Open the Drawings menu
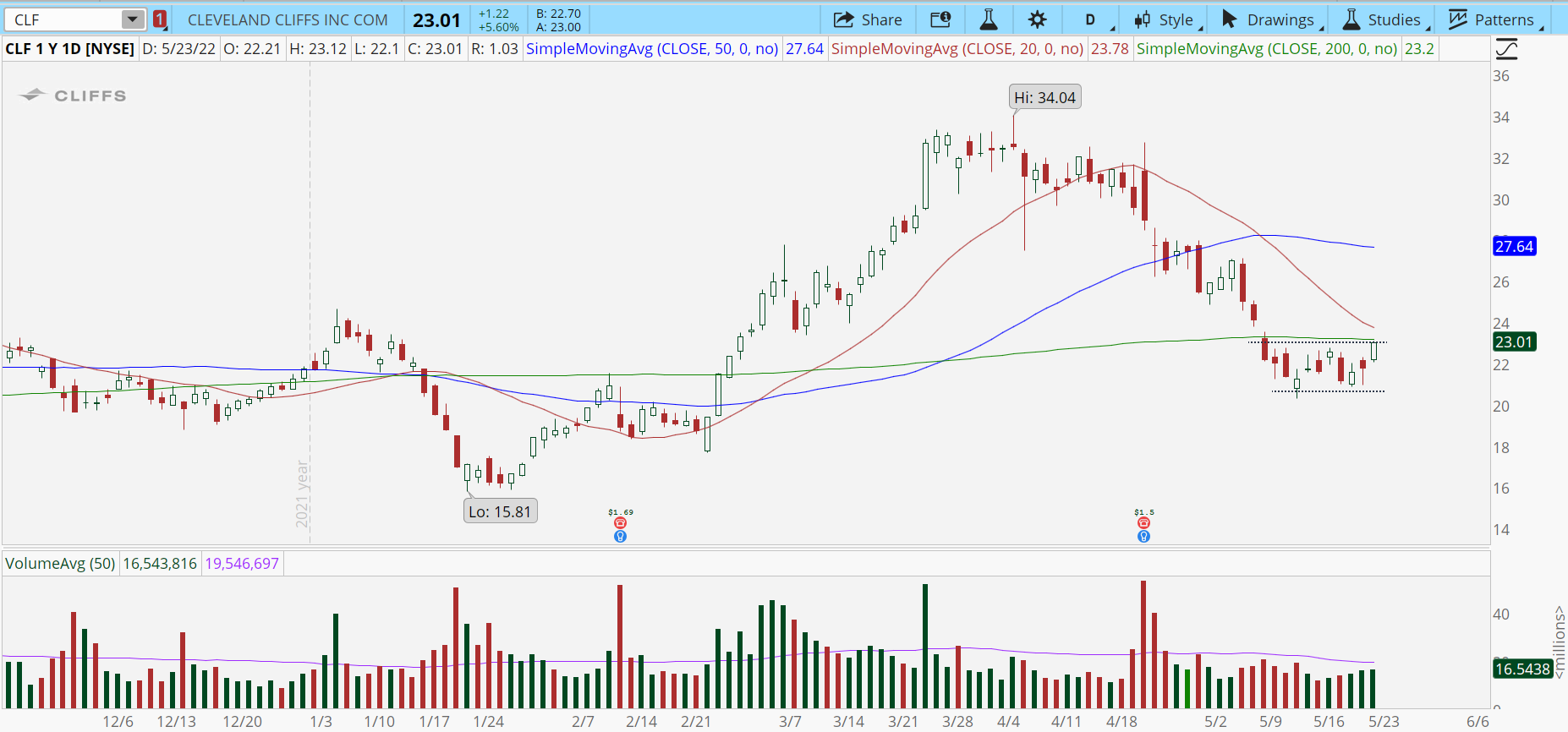 click(1273, 19)
